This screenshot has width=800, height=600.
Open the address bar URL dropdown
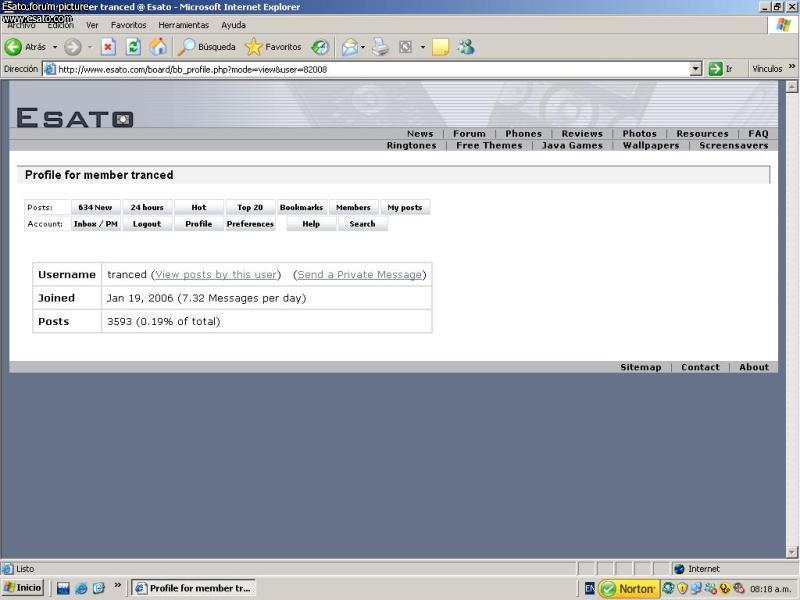(x=695, y=69)
